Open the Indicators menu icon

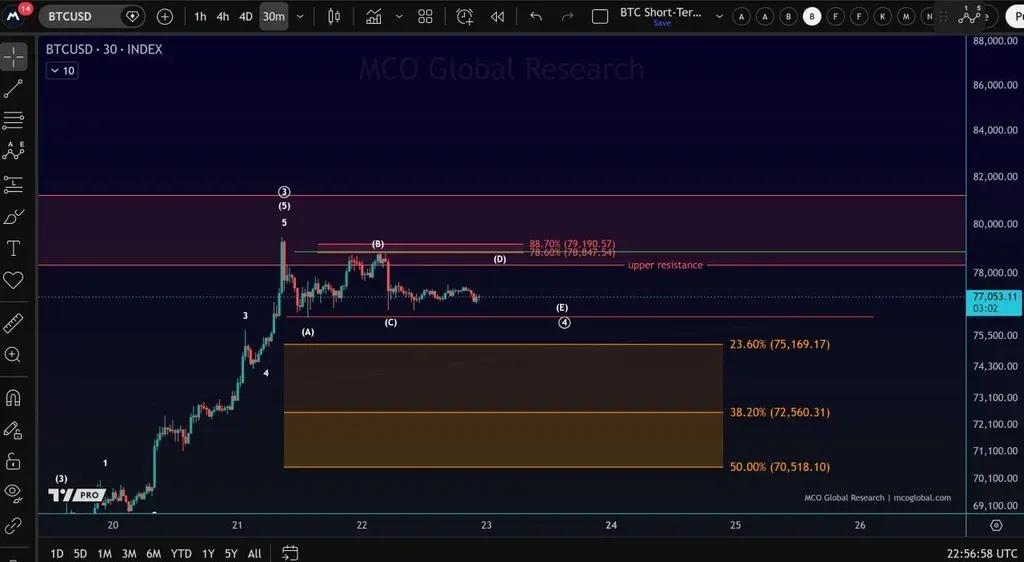[x=374, y=16]
